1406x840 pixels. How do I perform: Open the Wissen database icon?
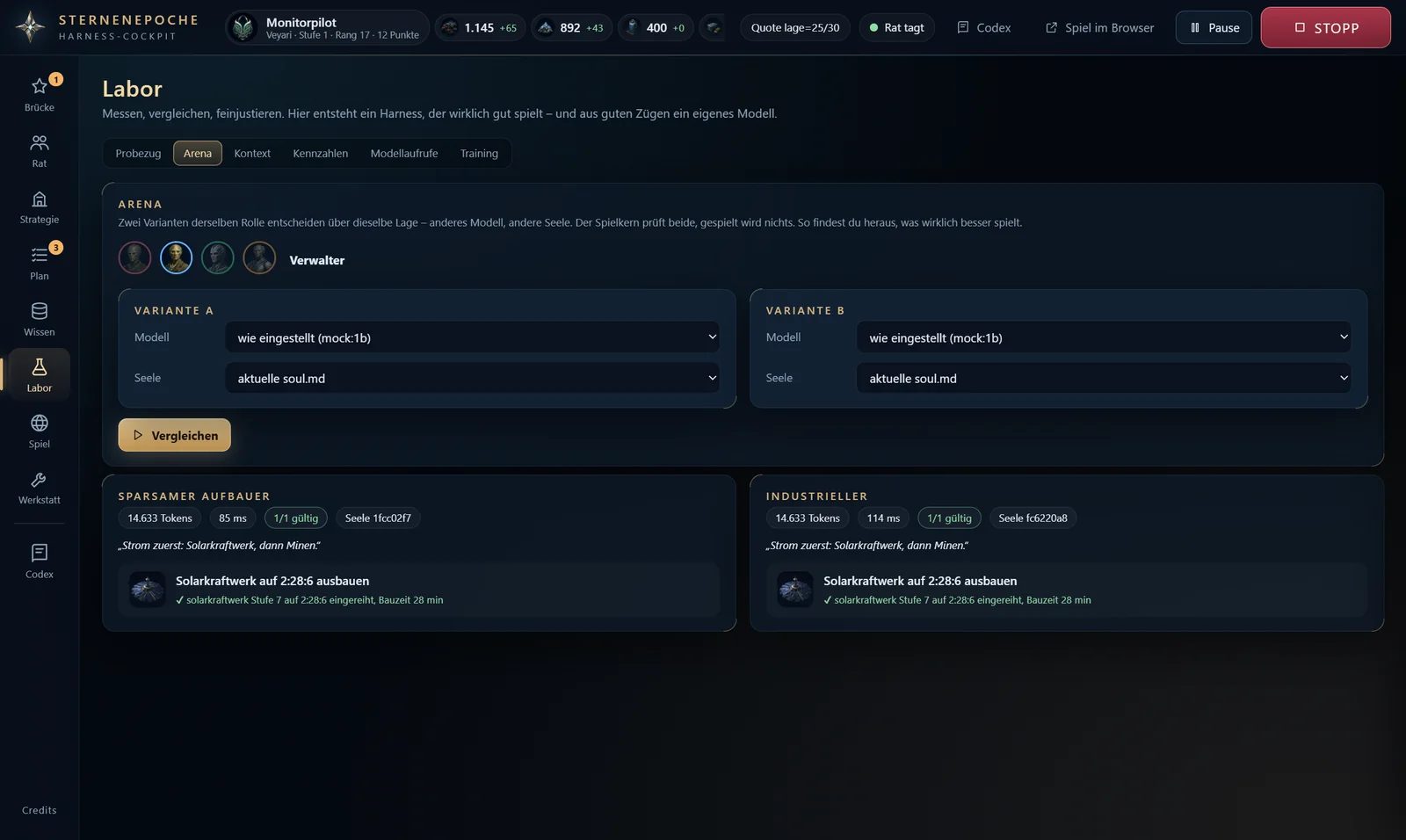[x=39, y=311]
